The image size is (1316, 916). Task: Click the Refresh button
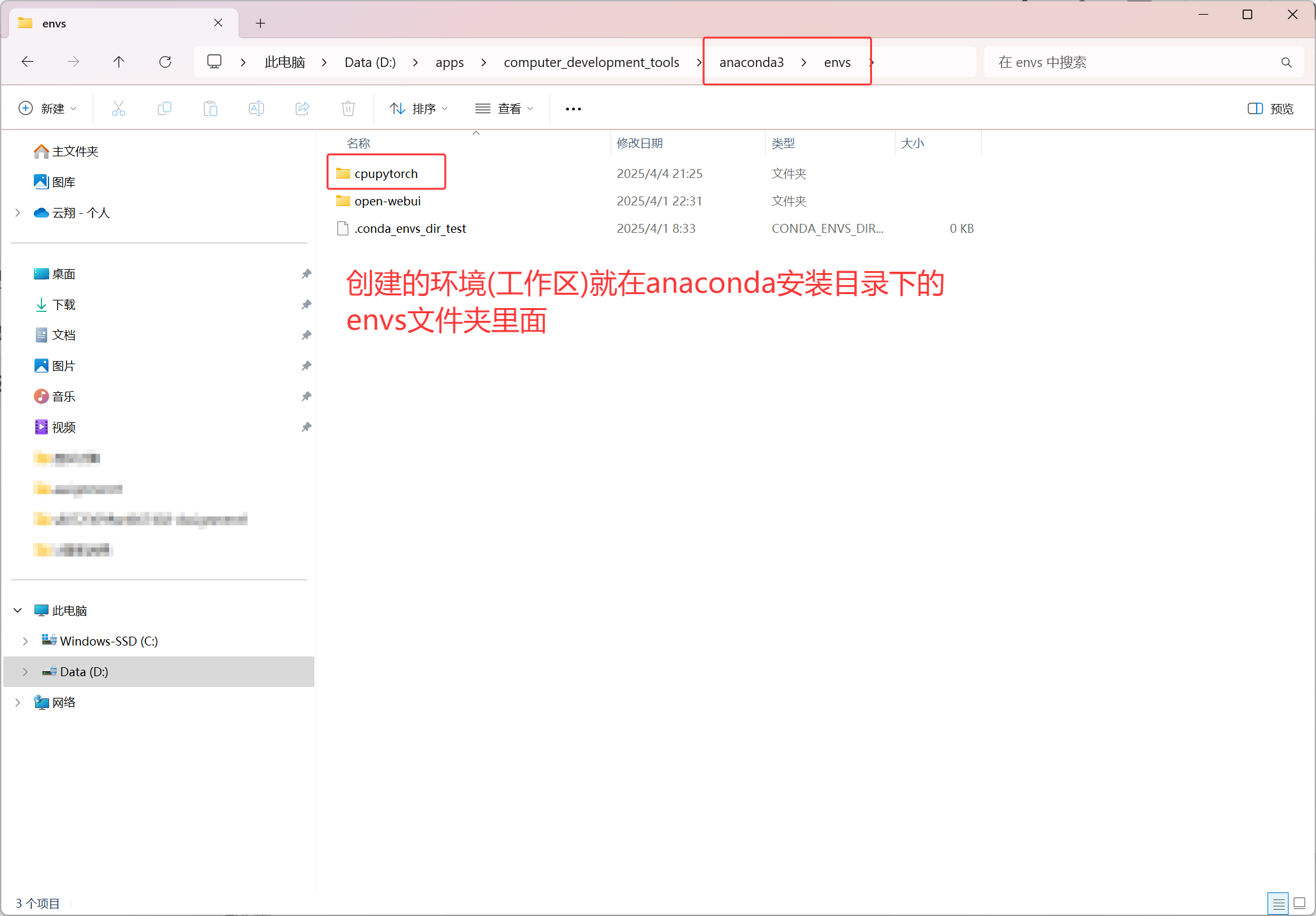165,62
